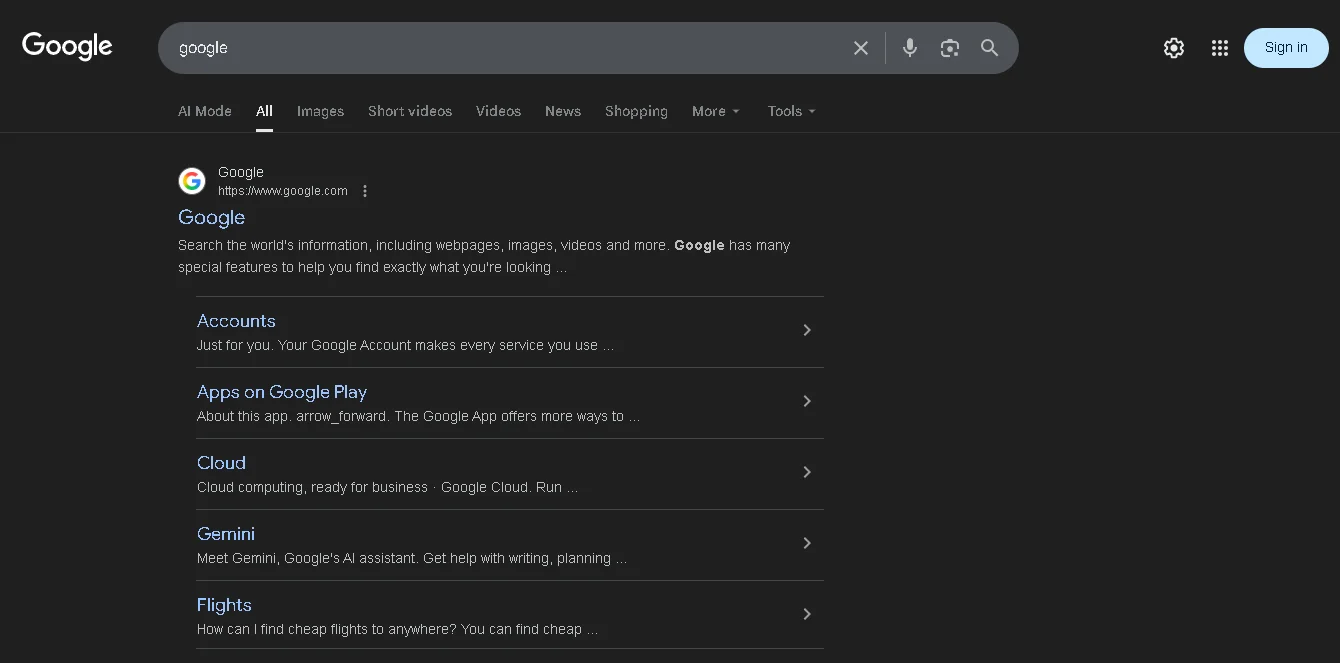Click chevron arrow on Gemini row
1340x663 pixels.
click(x=807, y=543)
